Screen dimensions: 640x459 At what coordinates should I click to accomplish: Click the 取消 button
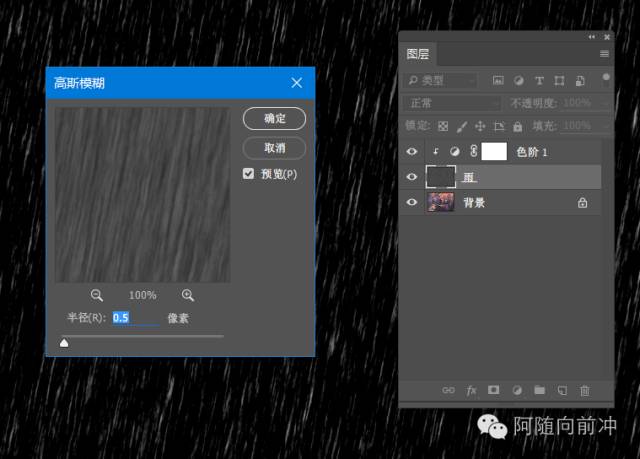(274, 147)
